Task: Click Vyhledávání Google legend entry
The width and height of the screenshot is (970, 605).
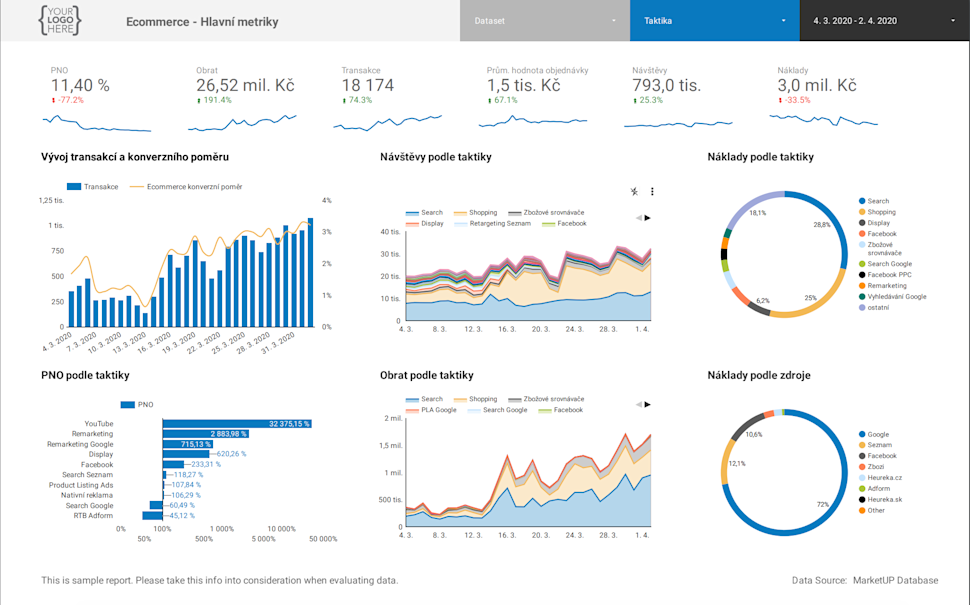Action: [893, 296]
